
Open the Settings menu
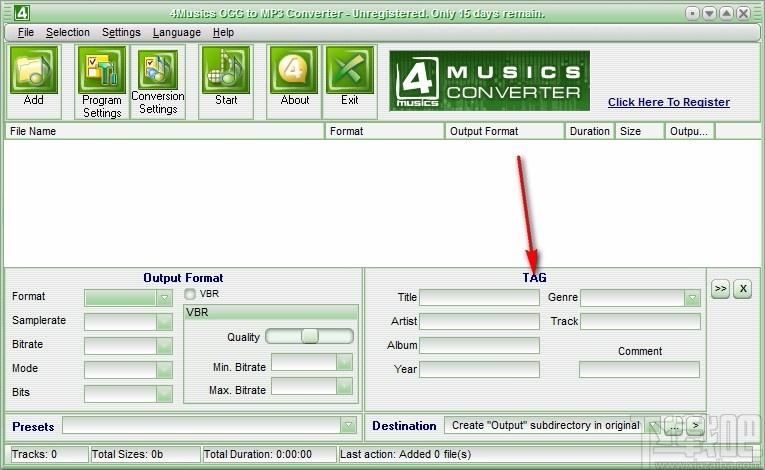click(121, 32)
